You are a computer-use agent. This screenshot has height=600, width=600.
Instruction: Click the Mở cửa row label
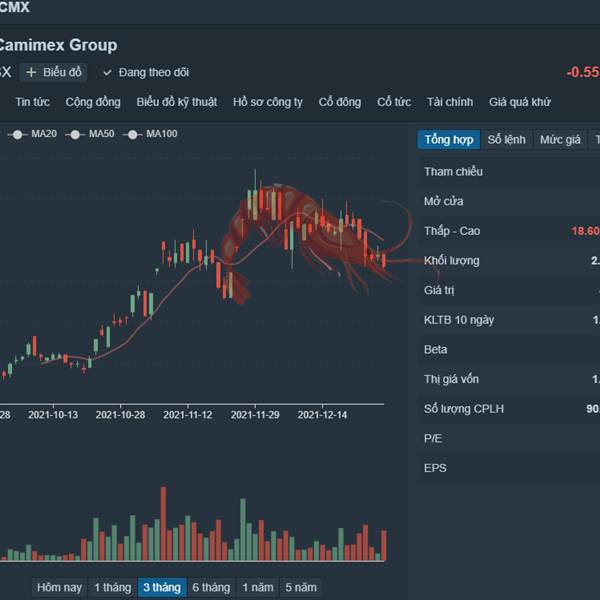443,201
